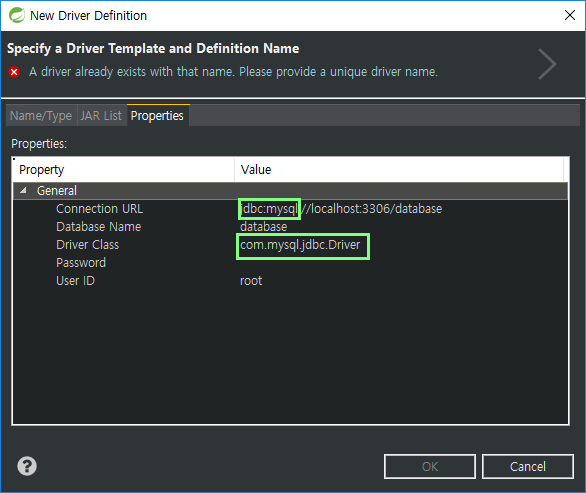This screenshot has height=493, width=586.
Task: Click the Cancel button
Action: pos(528,466)
